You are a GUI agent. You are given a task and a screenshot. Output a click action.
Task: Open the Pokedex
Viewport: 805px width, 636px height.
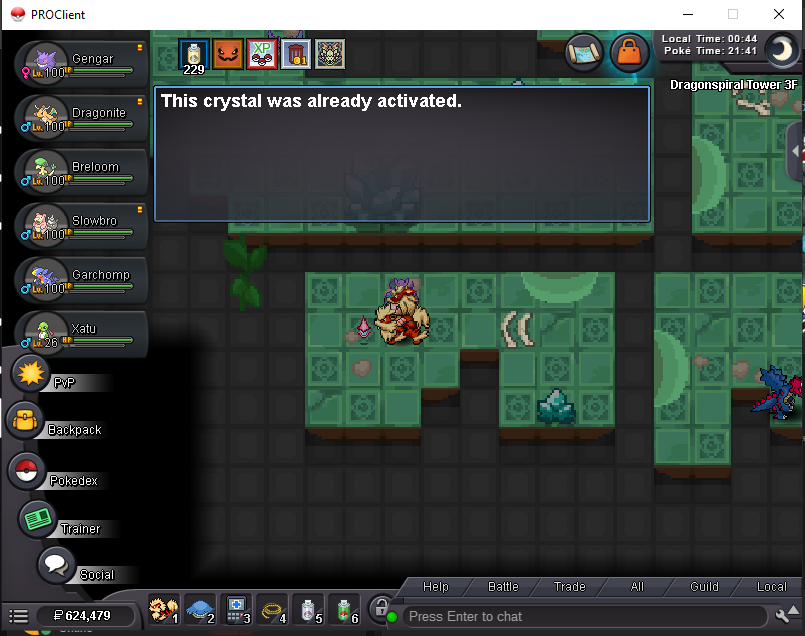(x=26, y=470)
